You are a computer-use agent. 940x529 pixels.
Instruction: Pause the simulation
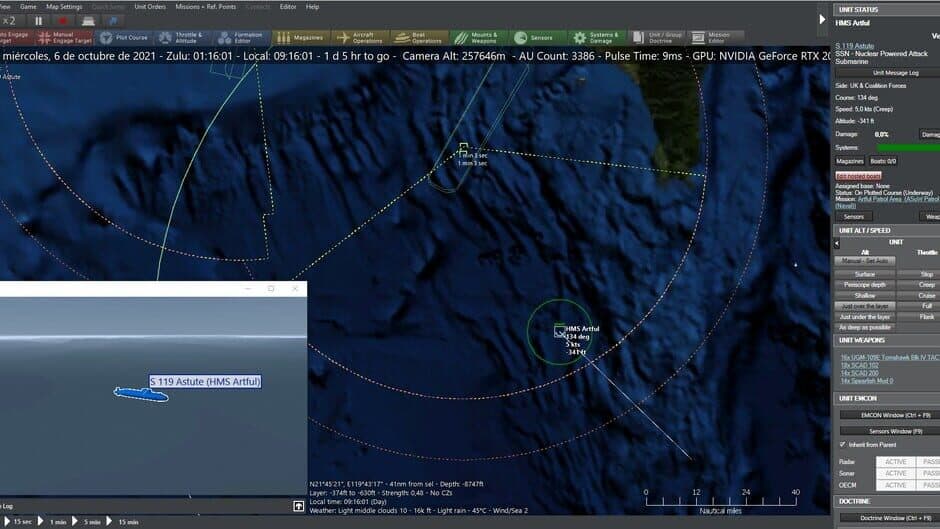pyautogui.click(x=39, y=21)
